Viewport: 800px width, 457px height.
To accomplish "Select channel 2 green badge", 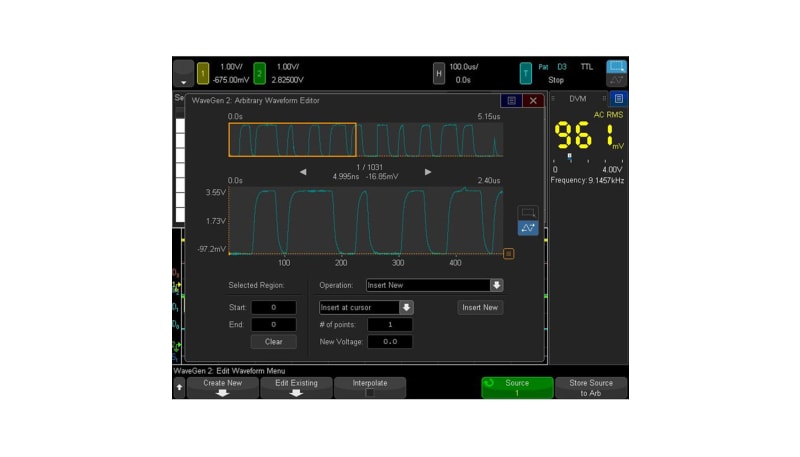I will click(259, 73).
